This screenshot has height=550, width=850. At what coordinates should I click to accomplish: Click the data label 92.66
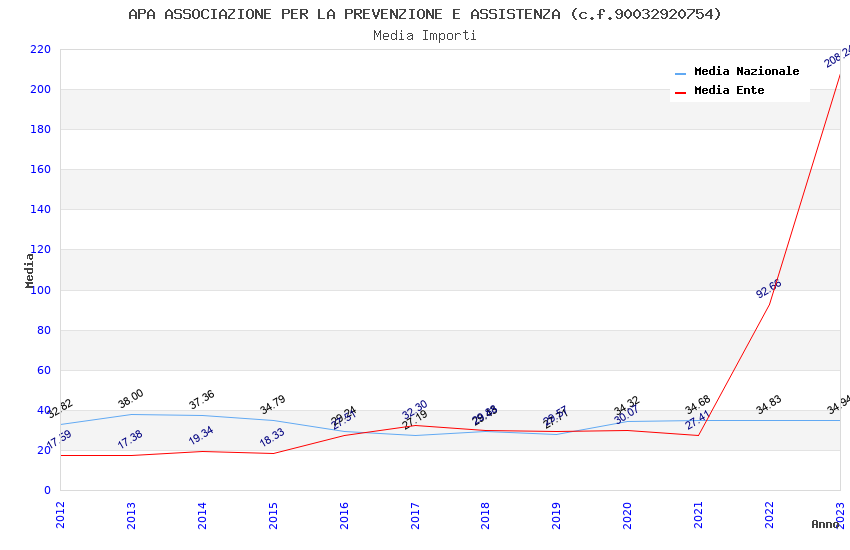pos(769,288)
